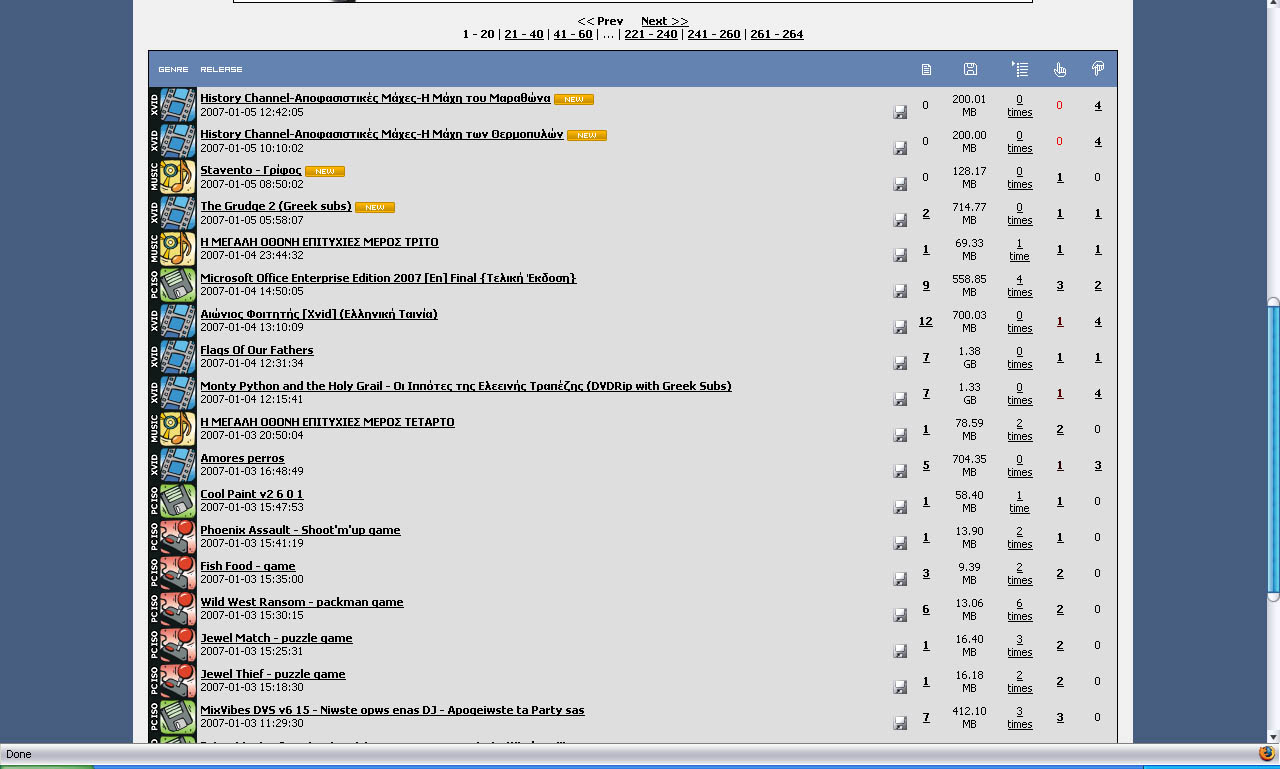Screen dimensions: 1280x769
Task: Click the save icon for History Channel Μαραθώνα row
Action: pos(900,112)
